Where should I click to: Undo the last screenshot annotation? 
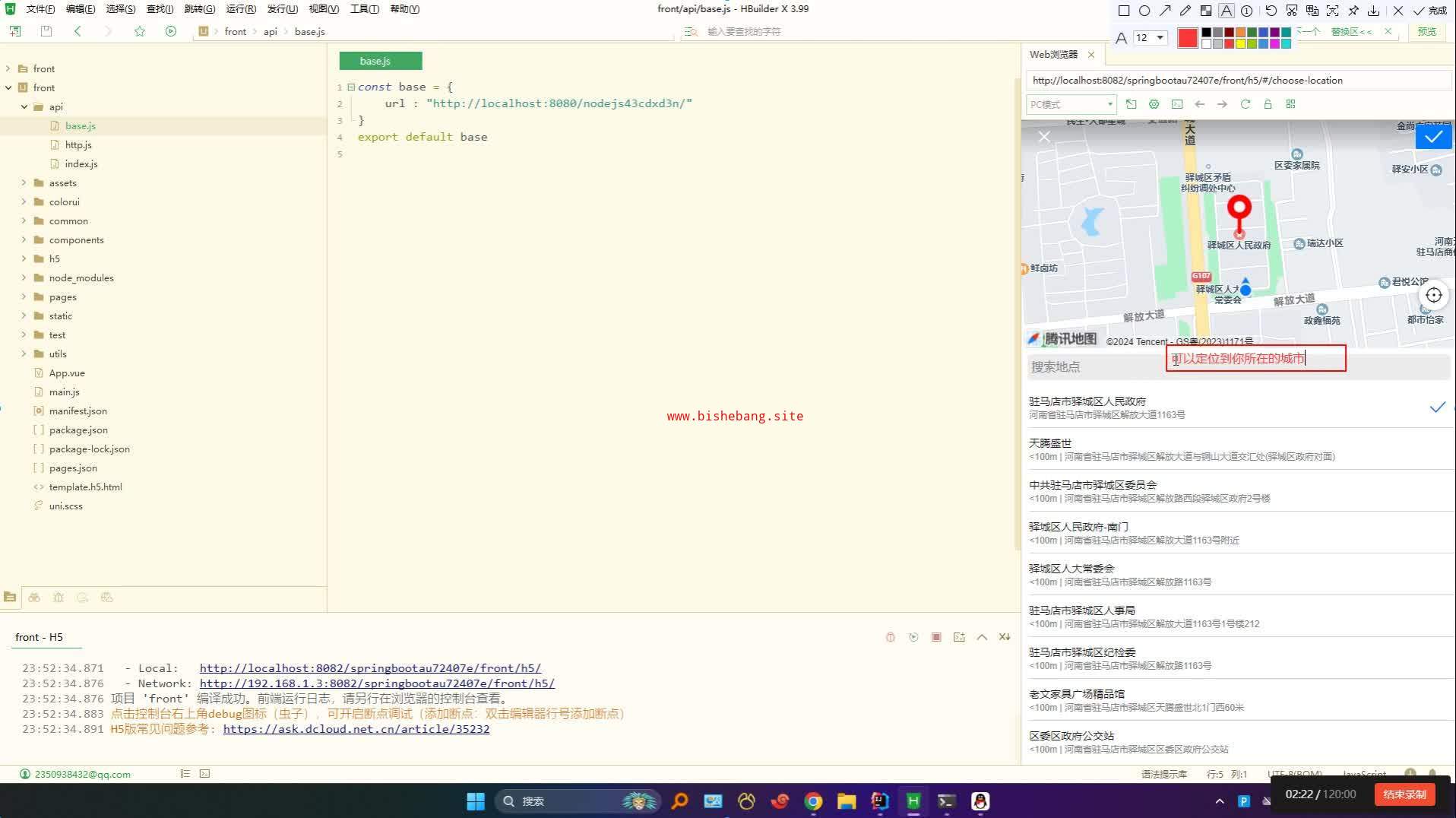coord(1271,11)
